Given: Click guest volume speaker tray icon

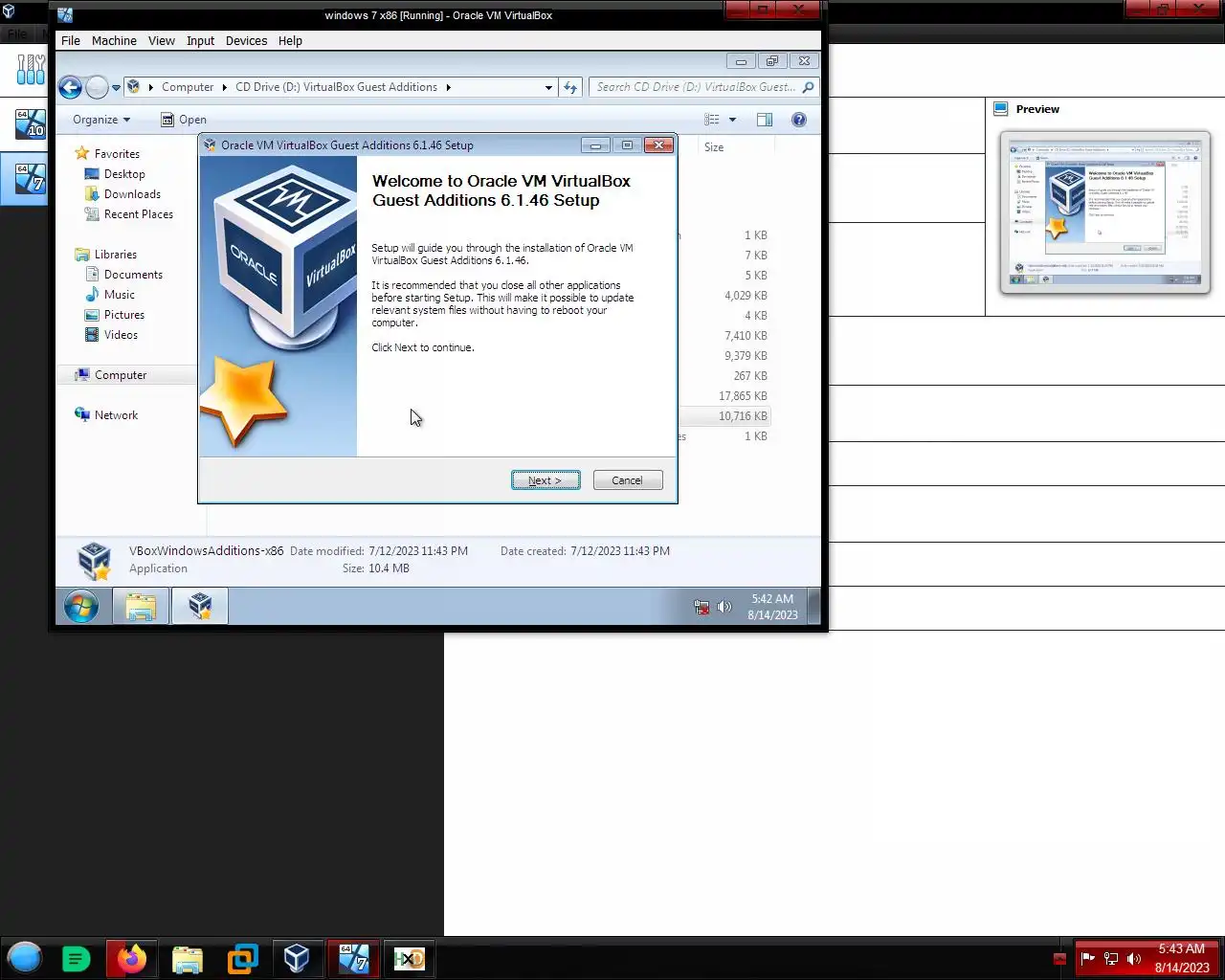Looking at the screenshot, I should click(724, 607).
